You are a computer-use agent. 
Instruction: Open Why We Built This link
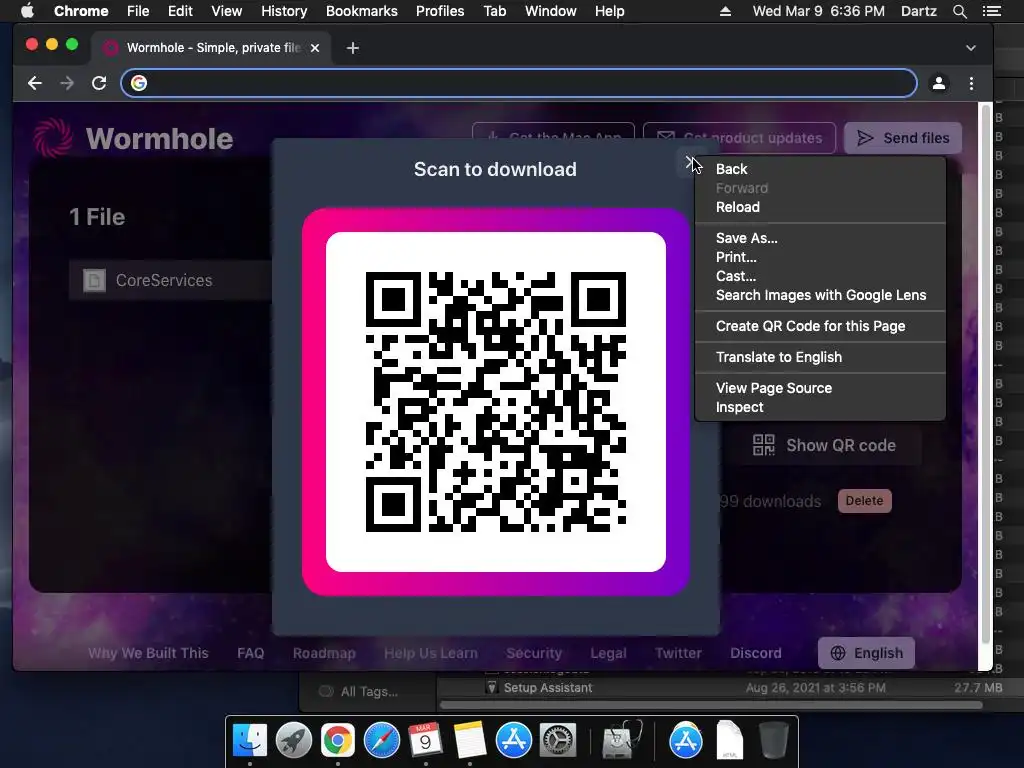[148, 653]
